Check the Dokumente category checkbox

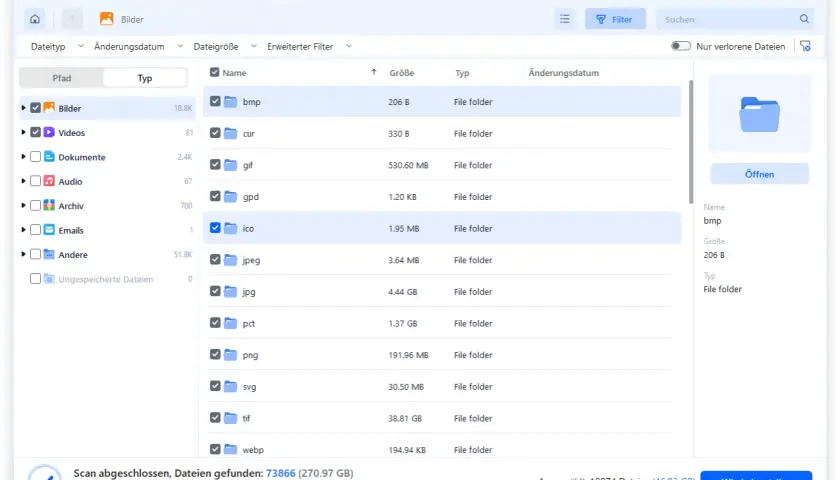(35, 156)
